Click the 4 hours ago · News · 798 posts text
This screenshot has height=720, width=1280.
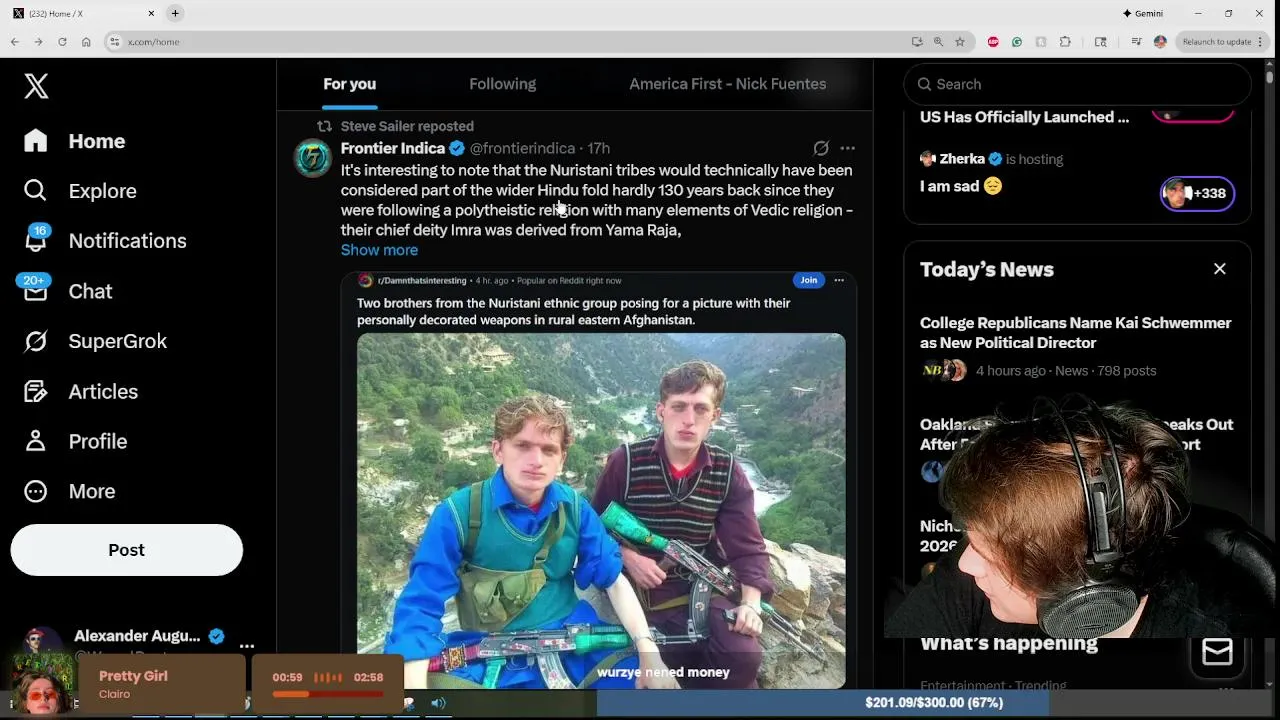click(x=1066, y=370)
